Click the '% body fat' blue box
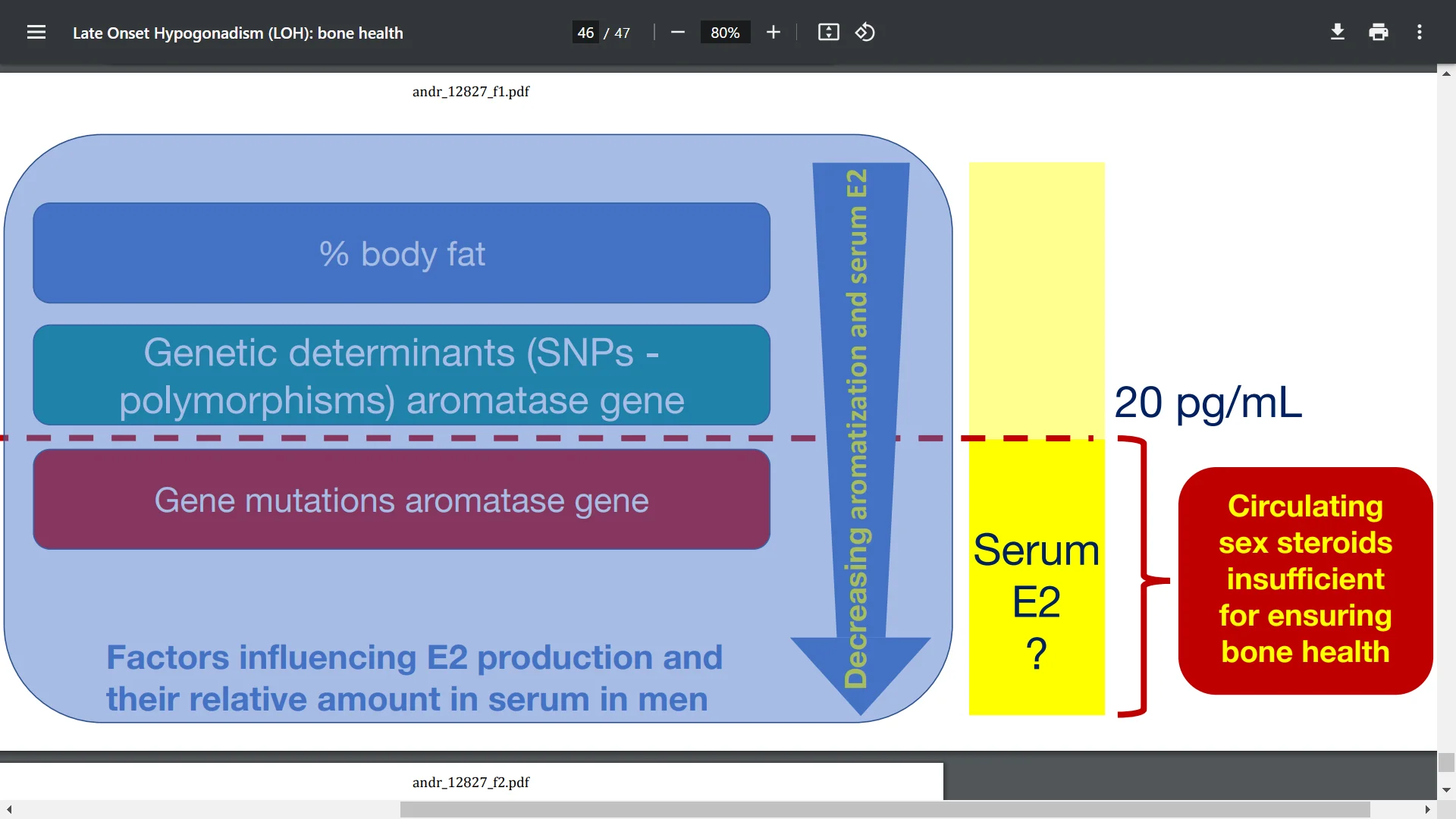This screenshot has height=819, width=1456. point(401,253)
